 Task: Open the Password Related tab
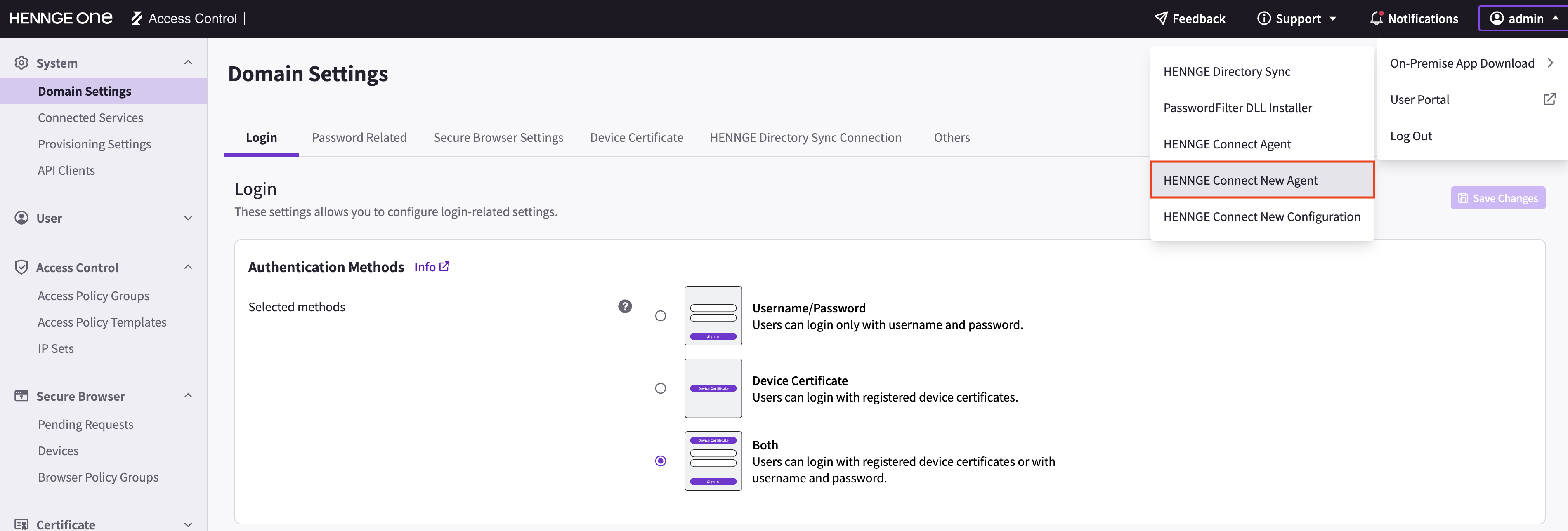[x=359, y=137]
